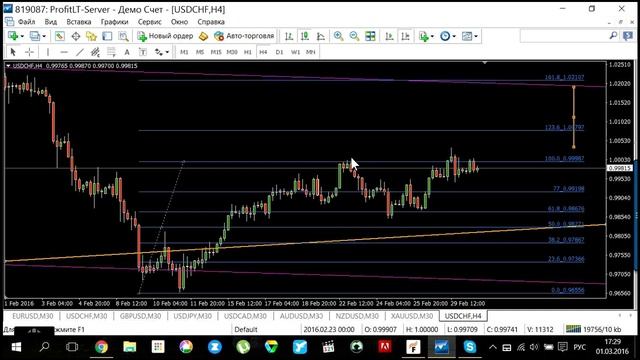Open the Справка menu
The image size is (640, 360).
click(x=211, y=22)
